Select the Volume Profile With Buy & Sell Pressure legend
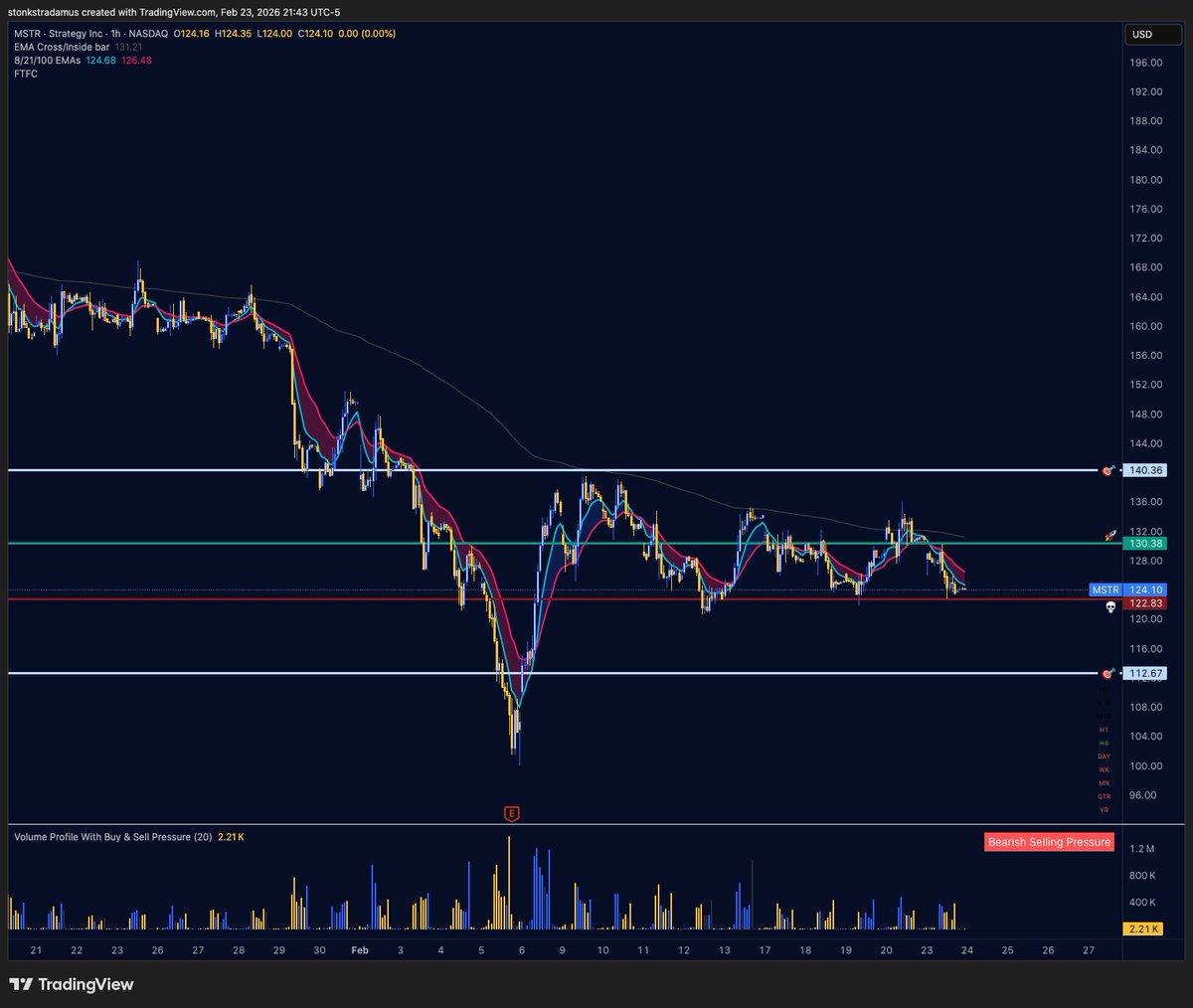This screenshot has width=1193, height=1008. click(112, 837)
